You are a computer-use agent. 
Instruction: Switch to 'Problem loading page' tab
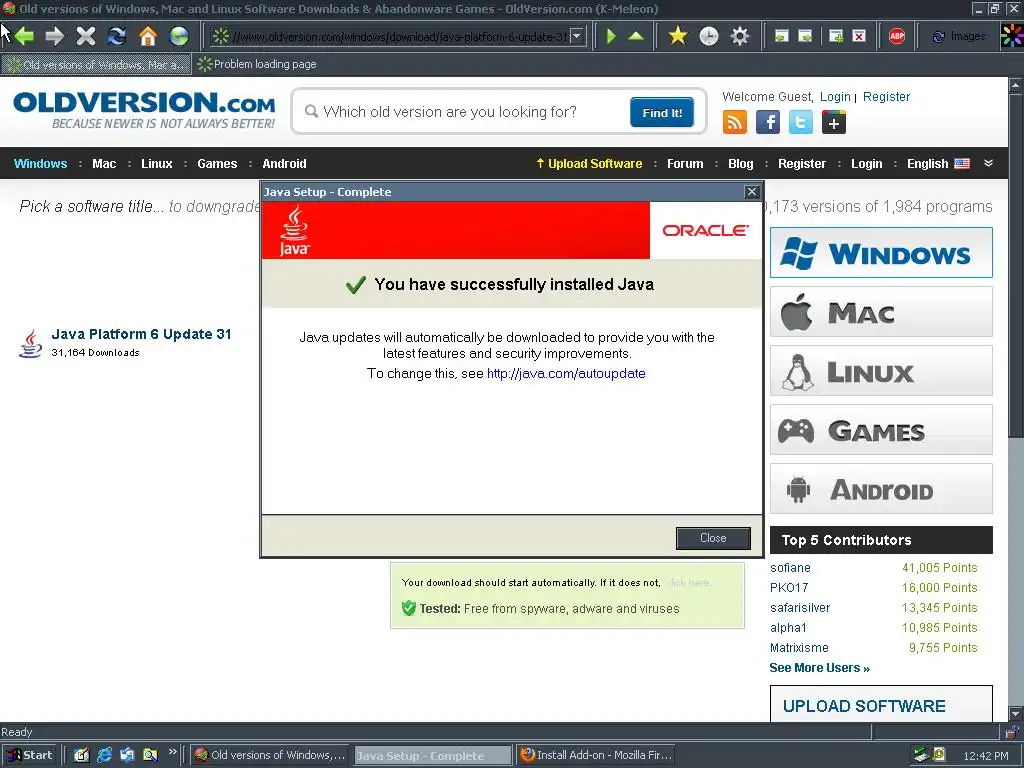pyautogui.click(x=257, y=64)
